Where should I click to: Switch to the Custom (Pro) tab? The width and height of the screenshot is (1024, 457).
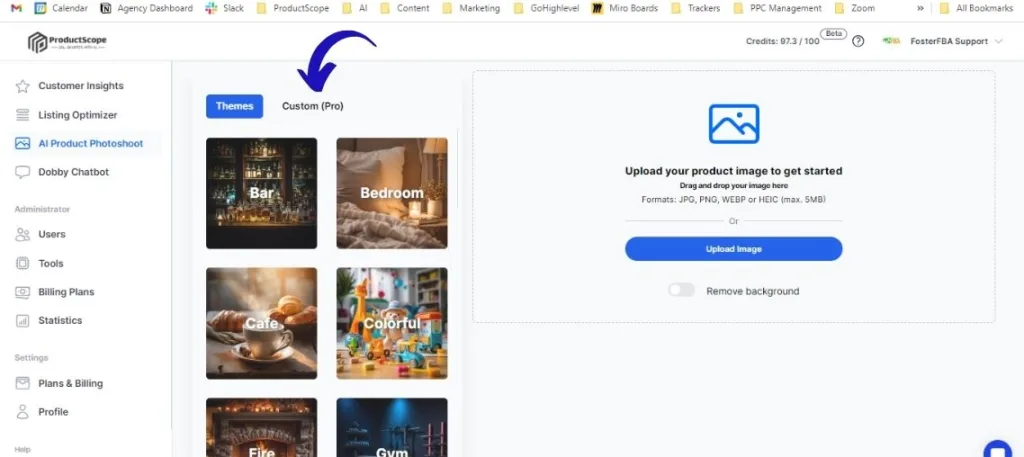tap(313, 106)
